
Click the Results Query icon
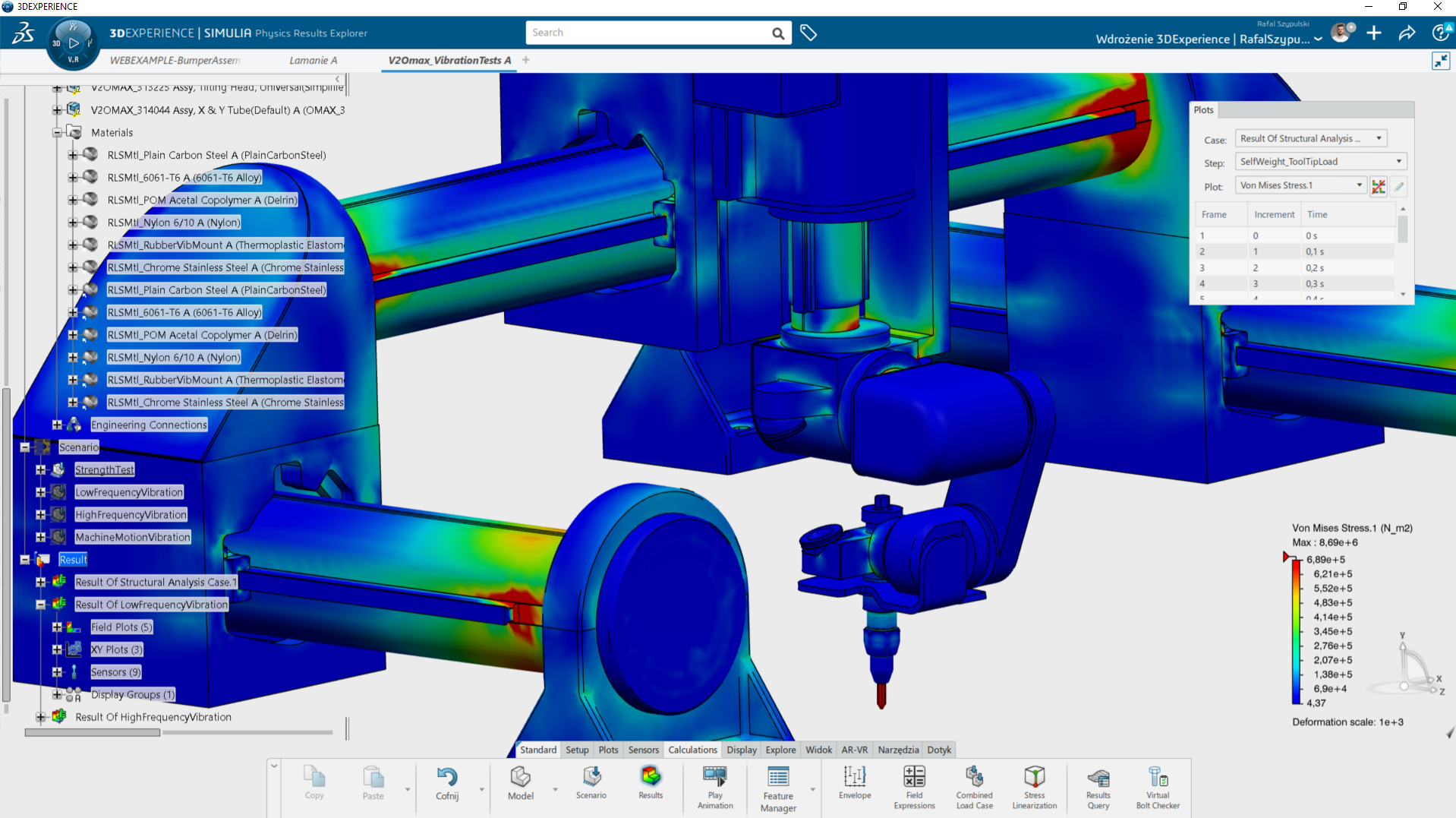click(1098, 786)
